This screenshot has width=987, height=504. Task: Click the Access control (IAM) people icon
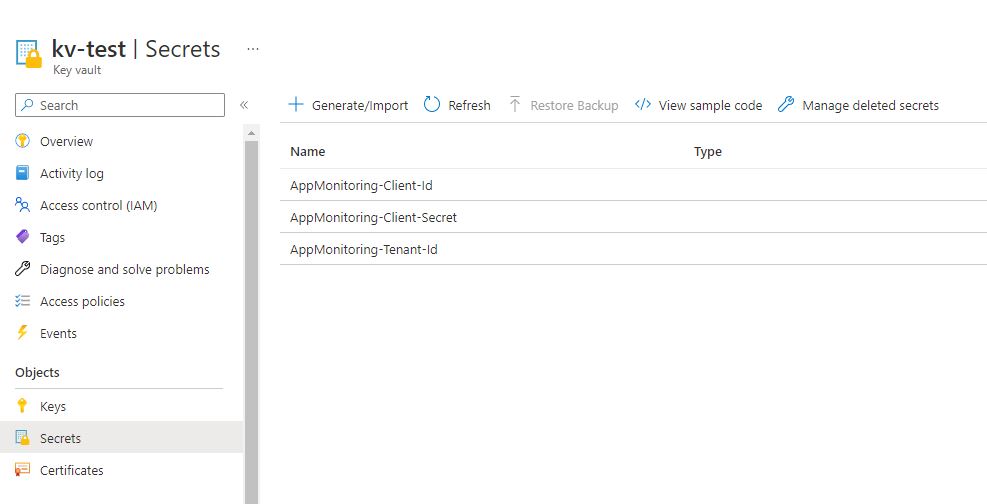pos(23,205)
